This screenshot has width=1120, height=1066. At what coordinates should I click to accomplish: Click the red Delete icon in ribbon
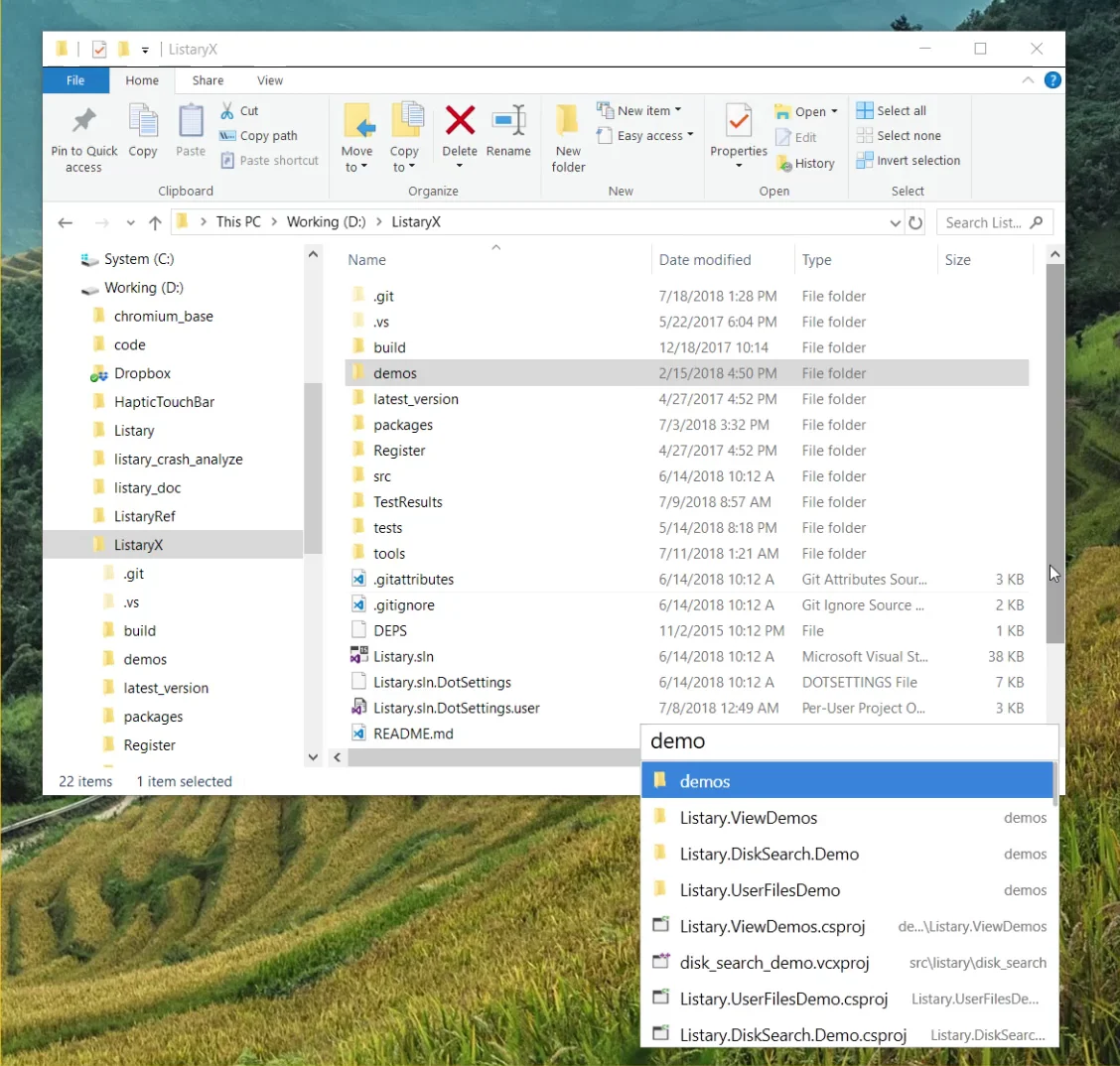click(x=460, y=122)
